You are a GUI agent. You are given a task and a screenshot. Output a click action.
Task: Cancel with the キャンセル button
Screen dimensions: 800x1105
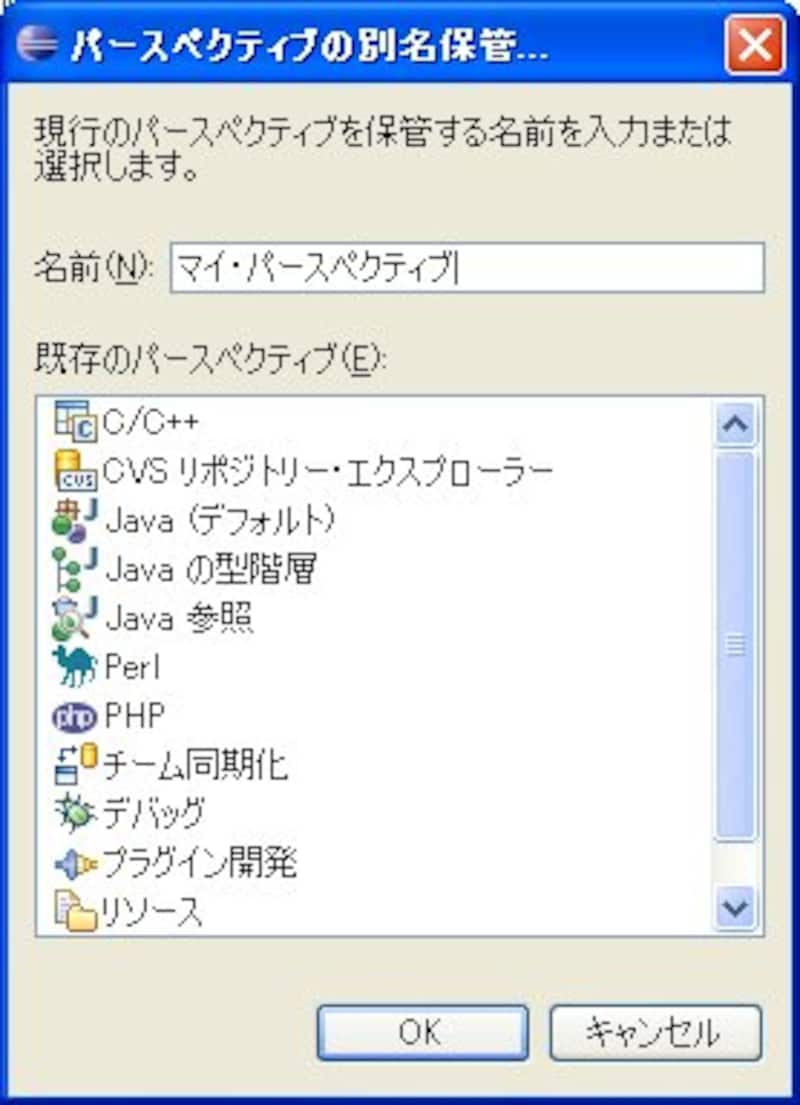point(655,1033)
